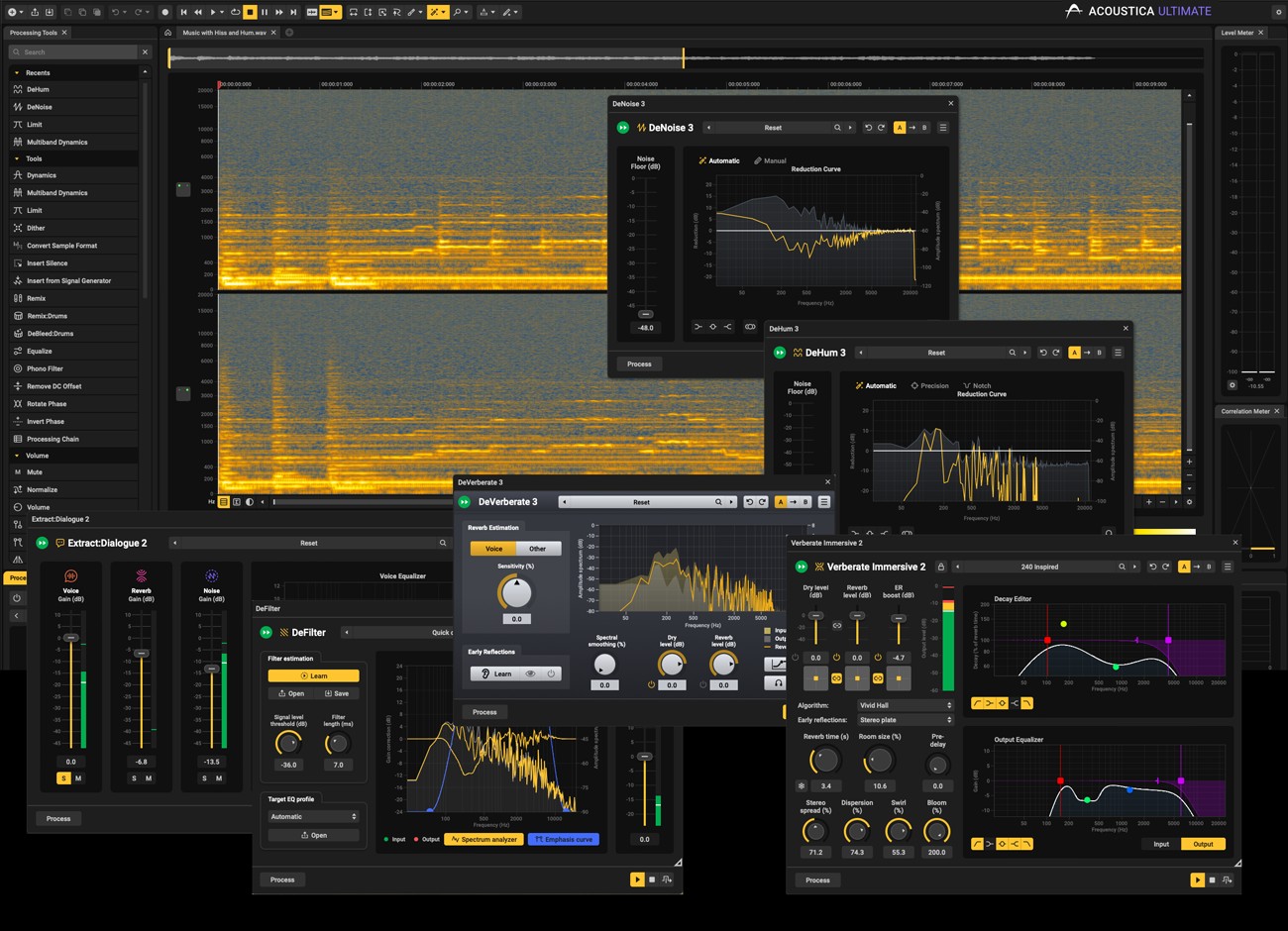Screen dimensions: 1288x931
Task: Select Voice in Reverb Estimation
Action: pos(493,549)
